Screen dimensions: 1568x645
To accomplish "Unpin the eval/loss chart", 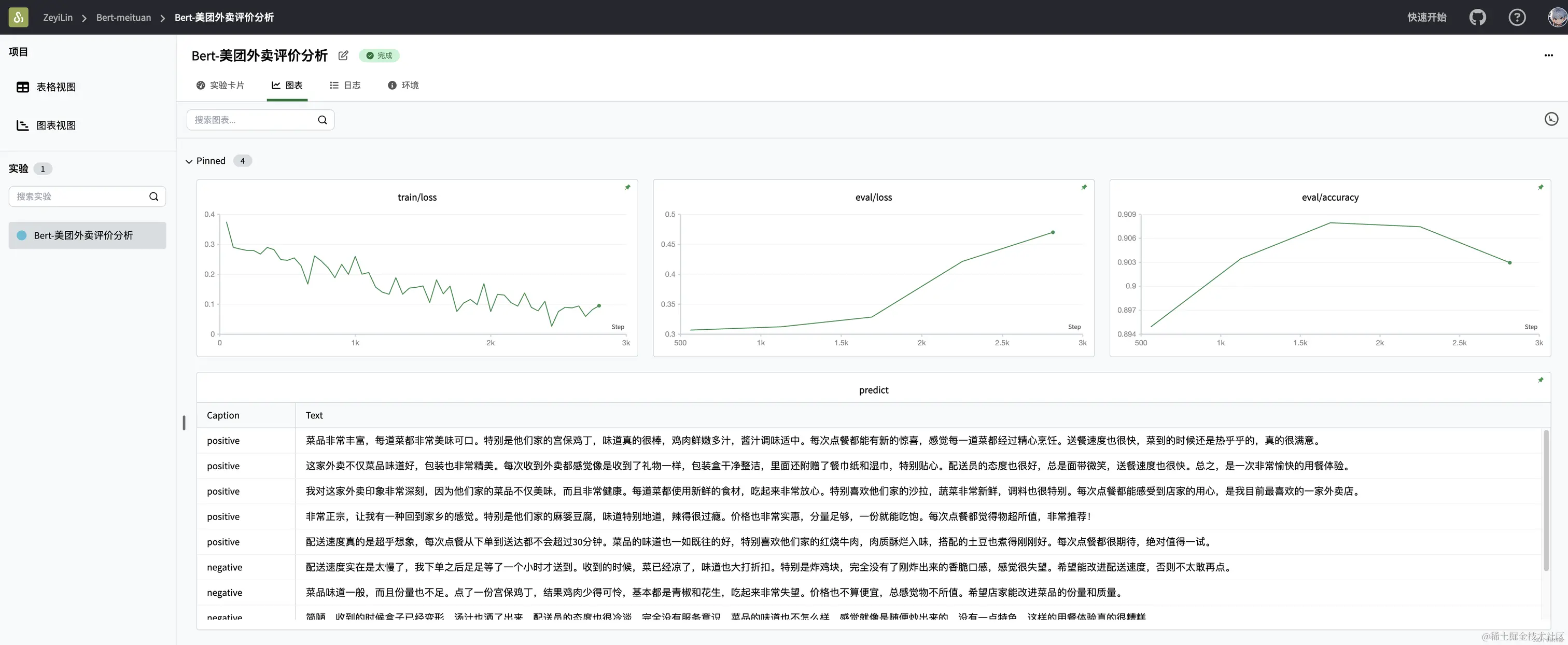I will coord(1084,187).
